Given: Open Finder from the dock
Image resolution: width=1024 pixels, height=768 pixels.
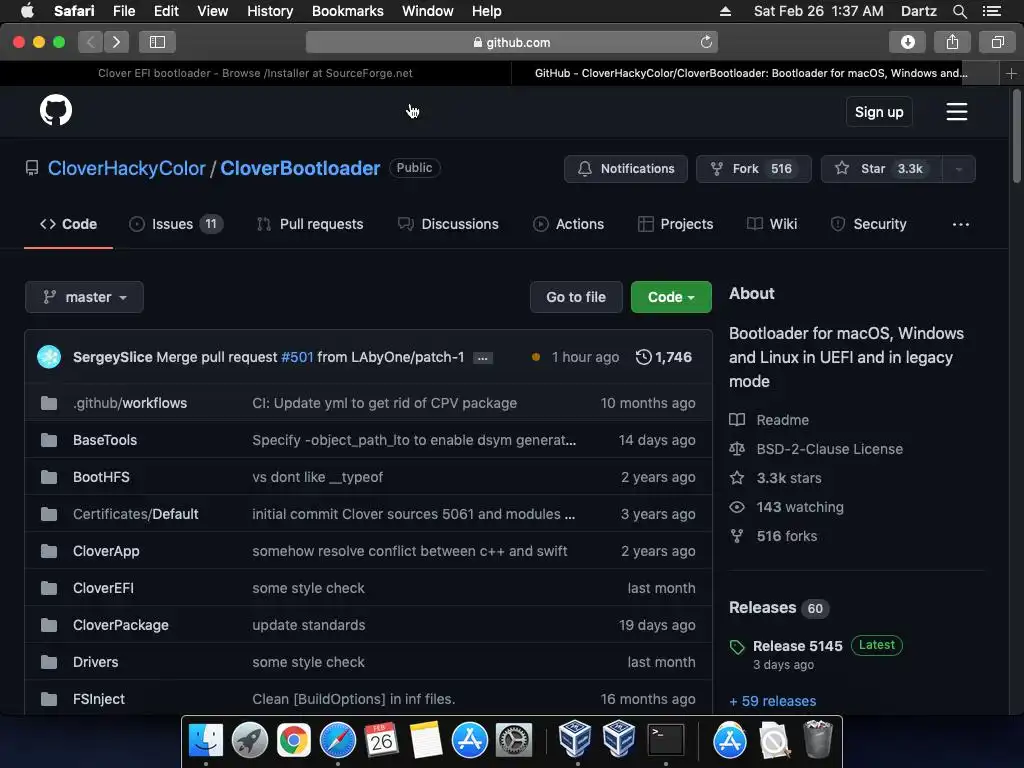Looking at the screenshot, I should (x=206, y=741).
